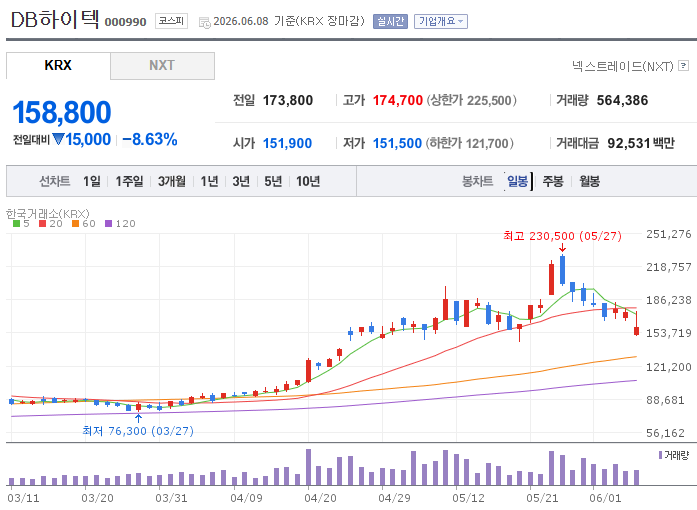This screenshot has height=510, width=697.
Task: Click the 상한가 225,500 text
Action: click(472, 100)
